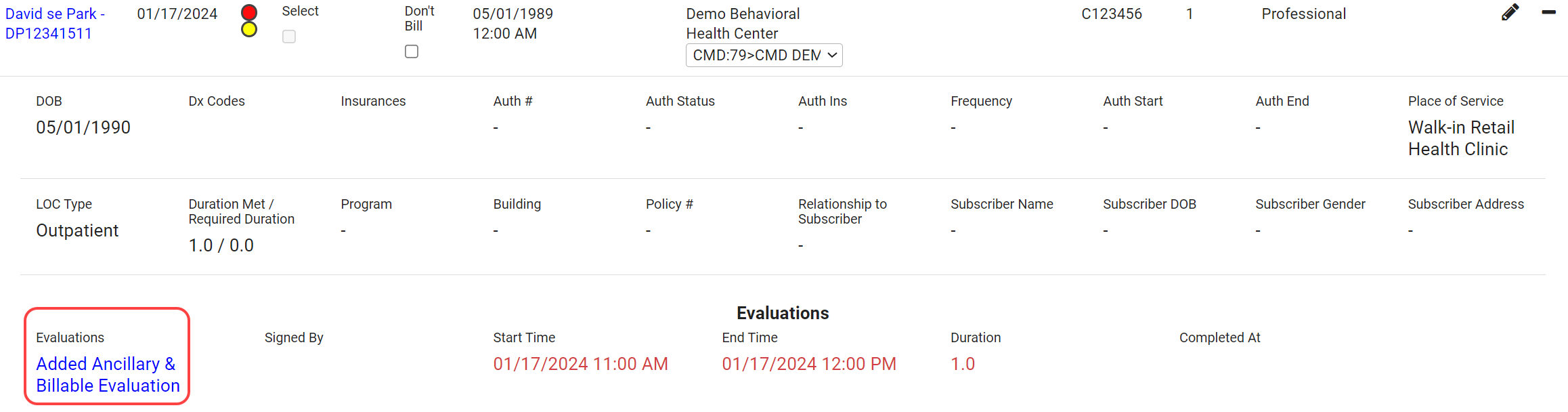Click the Outpatient LOC Type value
Image resolution: width=1568 pixels, height=412 pixels.
[x=77, y=230]
